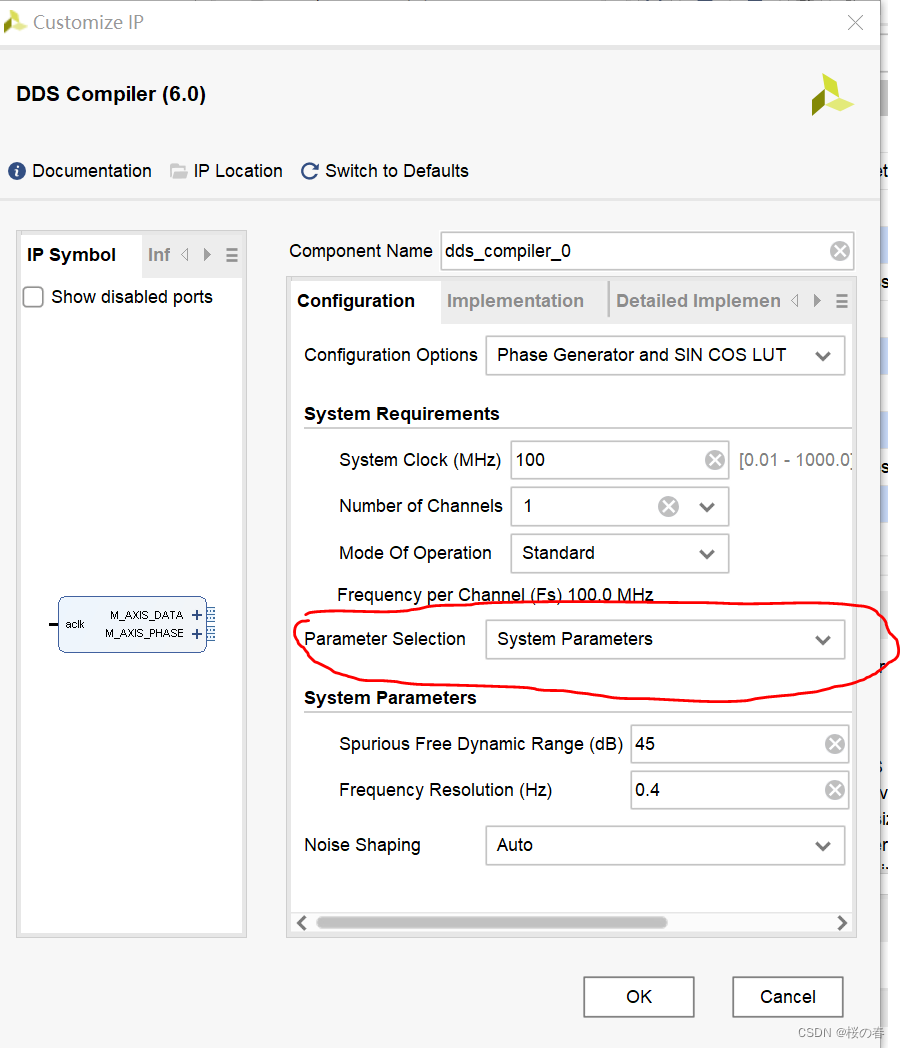
Task: Show previous tab in IP Symbol panel
Action: (185, 255)
